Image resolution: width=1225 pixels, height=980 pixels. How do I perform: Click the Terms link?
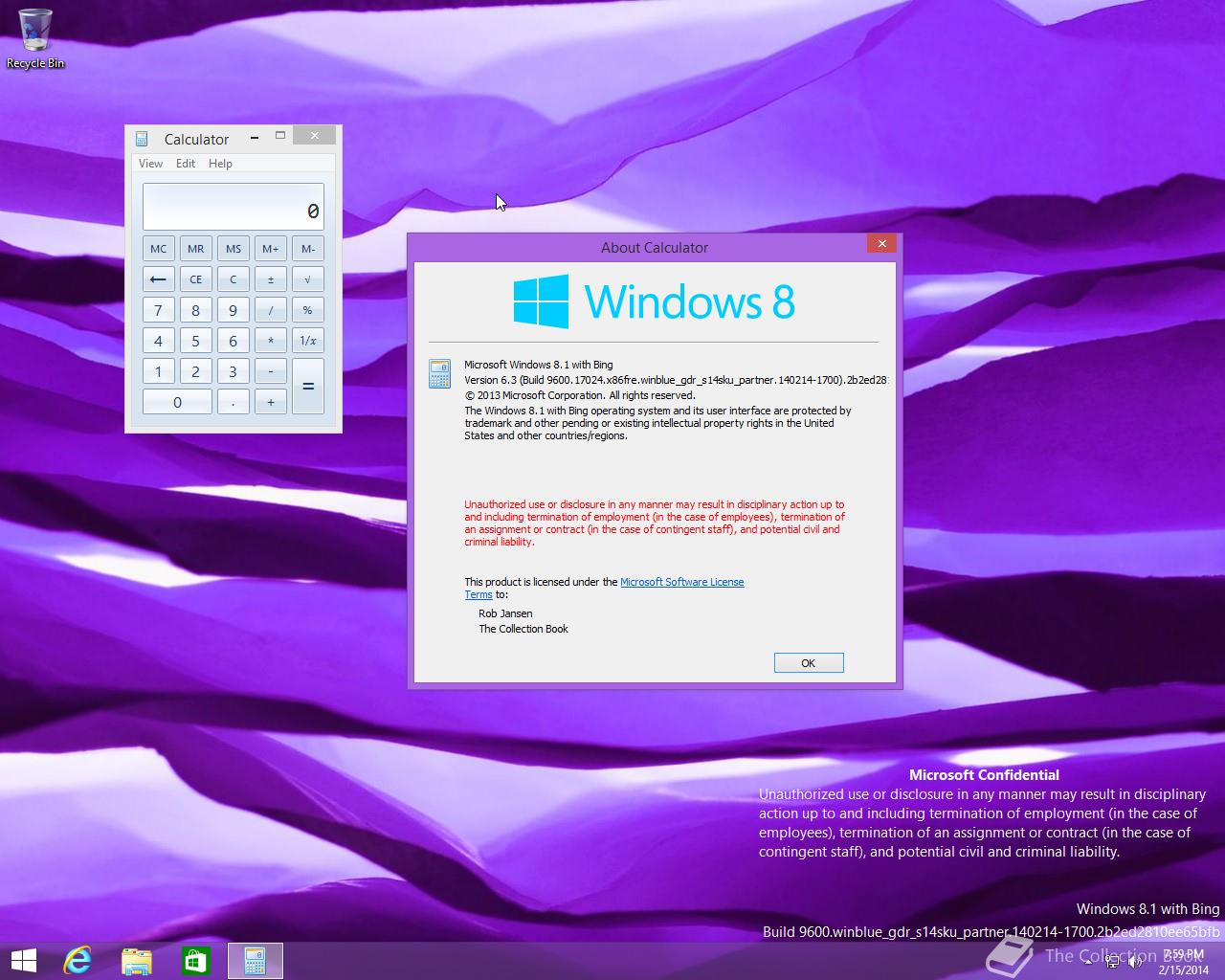(479, 594)
